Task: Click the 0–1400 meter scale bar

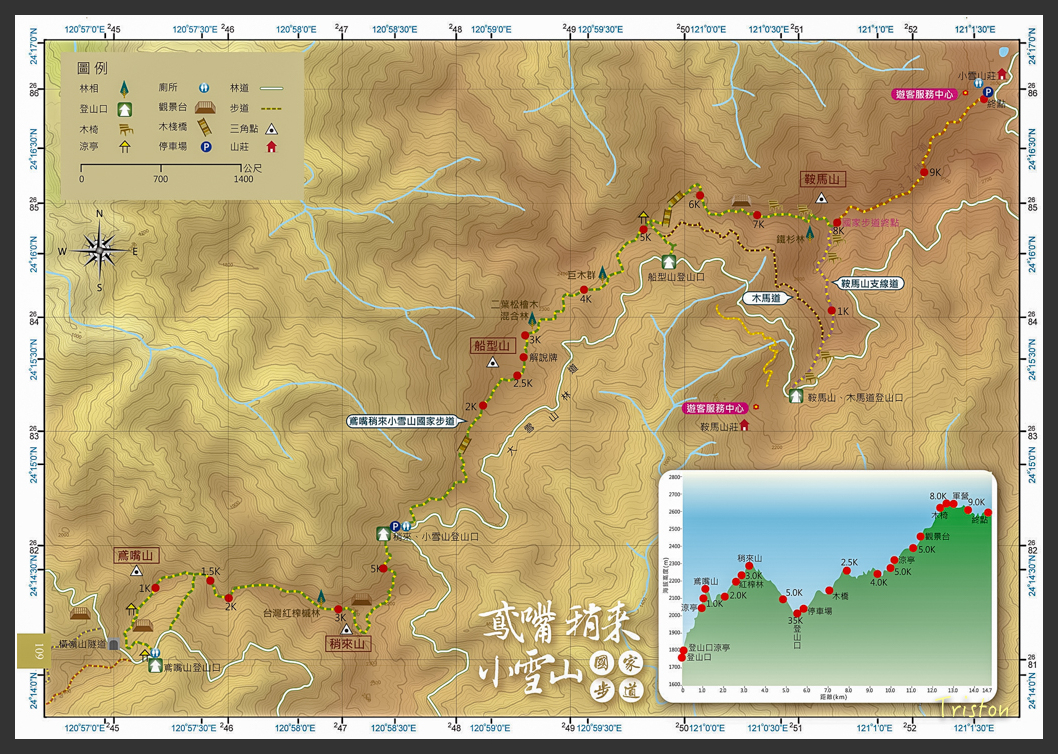Action: [162, 168]
